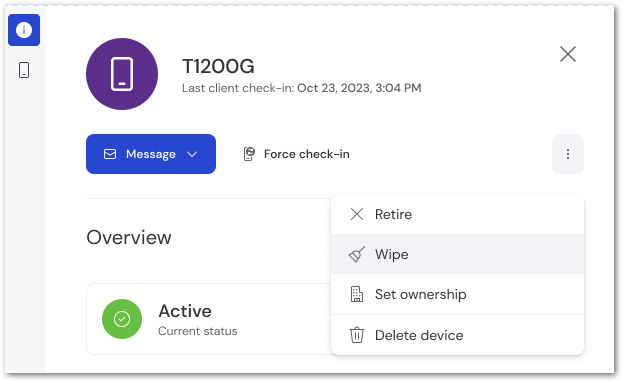Click the T1200G device name heading
The image size is (623, 382).
(218, 66)
